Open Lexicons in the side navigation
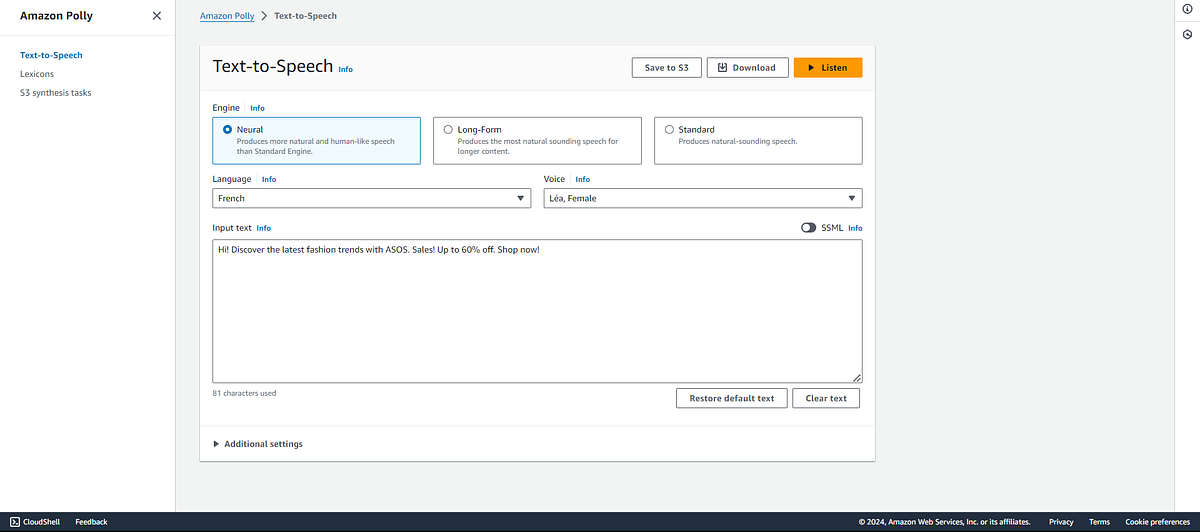Screen dimensions: 1200x532 click(37, 74)
